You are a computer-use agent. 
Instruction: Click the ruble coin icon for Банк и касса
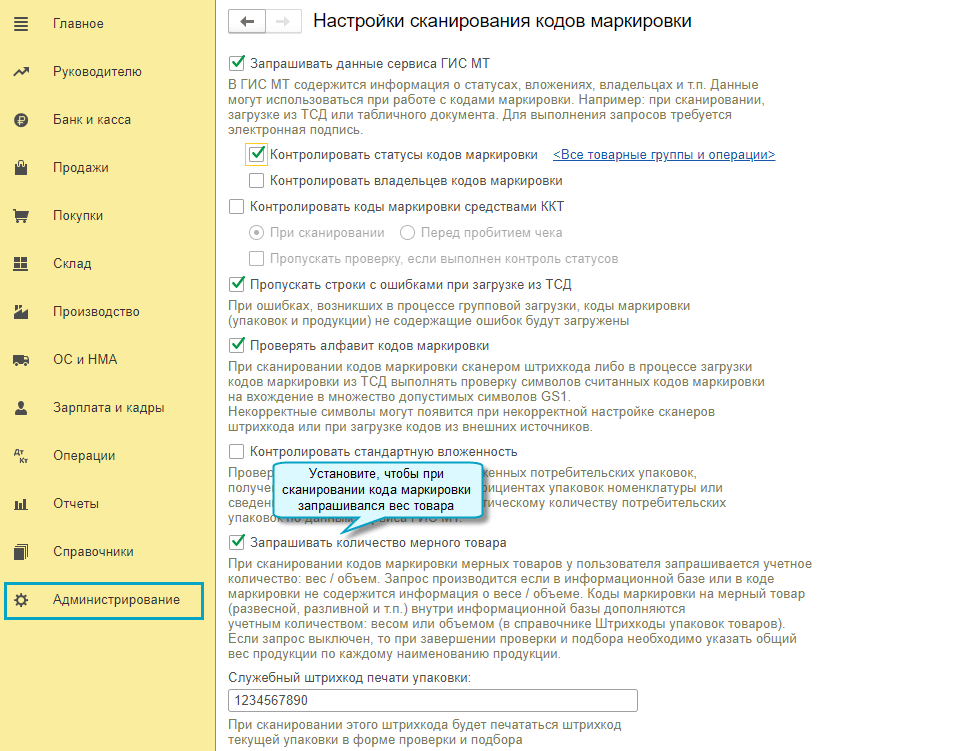pyautogui.click(x=21, y=120)
